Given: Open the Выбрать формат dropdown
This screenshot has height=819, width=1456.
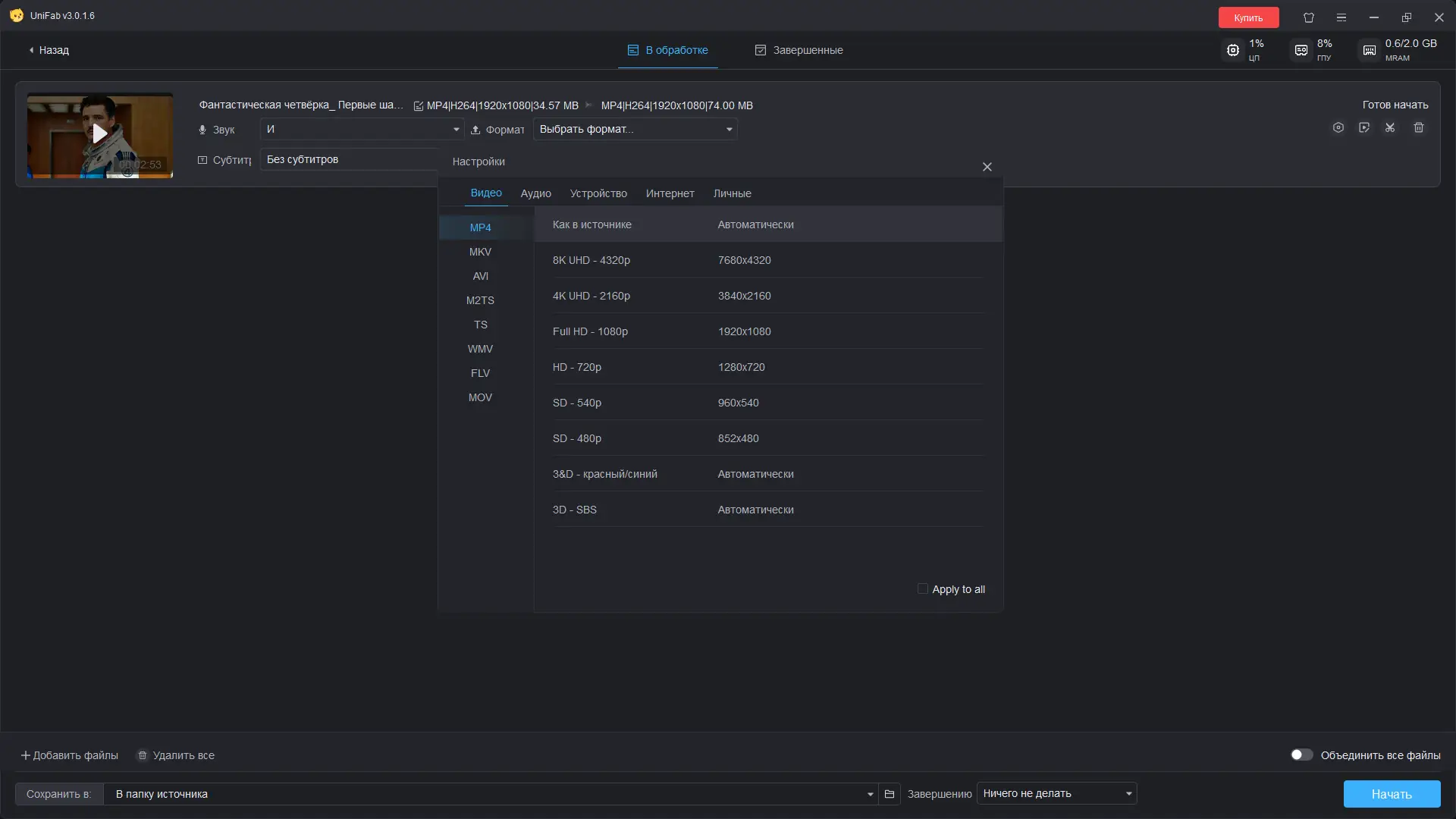Looking at the screenshot, I should point(729,130).
